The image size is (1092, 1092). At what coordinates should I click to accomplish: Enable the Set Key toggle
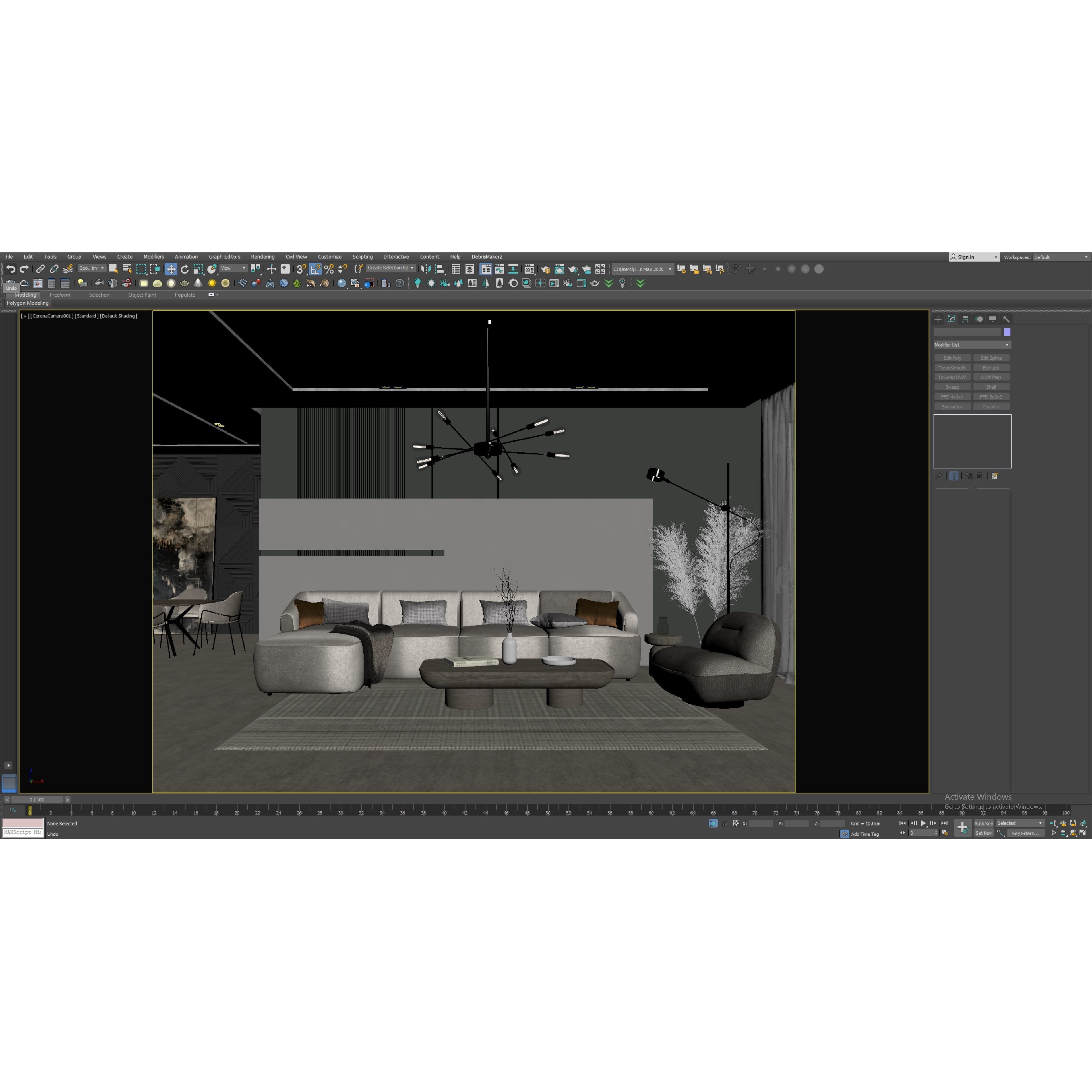tap(983, 833)
